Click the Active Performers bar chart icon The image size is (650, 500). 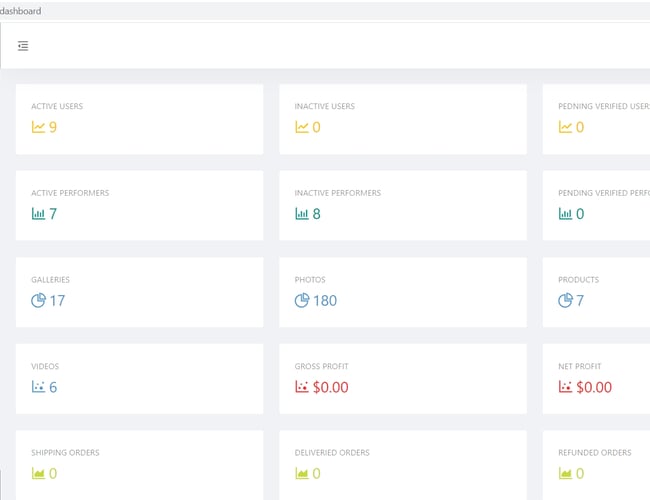tap(38, 214)
